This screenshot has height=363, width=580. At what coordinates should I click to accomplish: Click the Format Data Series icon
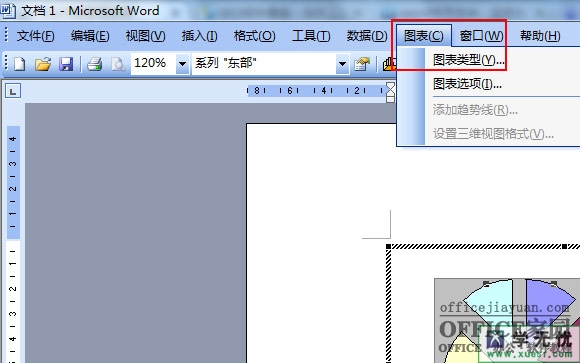pyautogui.click(x=362, y=64)
